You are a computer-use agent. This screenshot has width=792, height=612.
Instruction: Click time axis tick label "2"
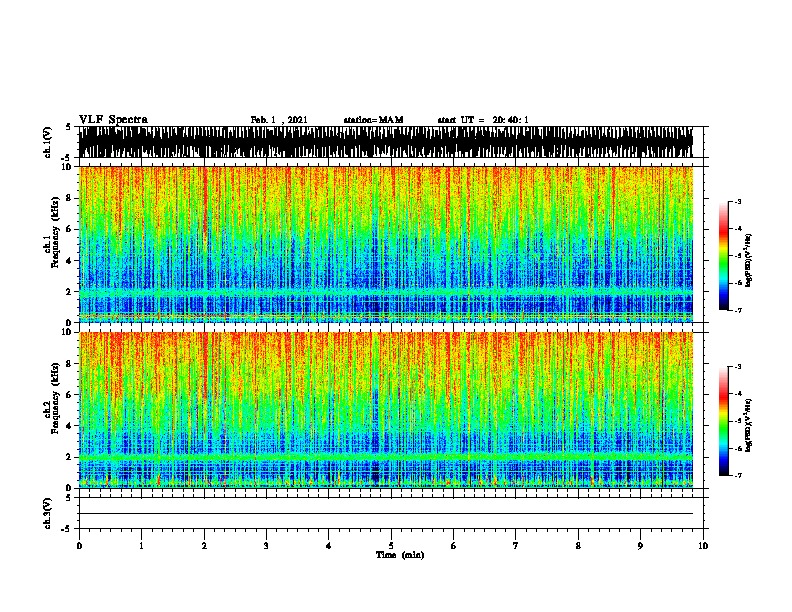204,546
